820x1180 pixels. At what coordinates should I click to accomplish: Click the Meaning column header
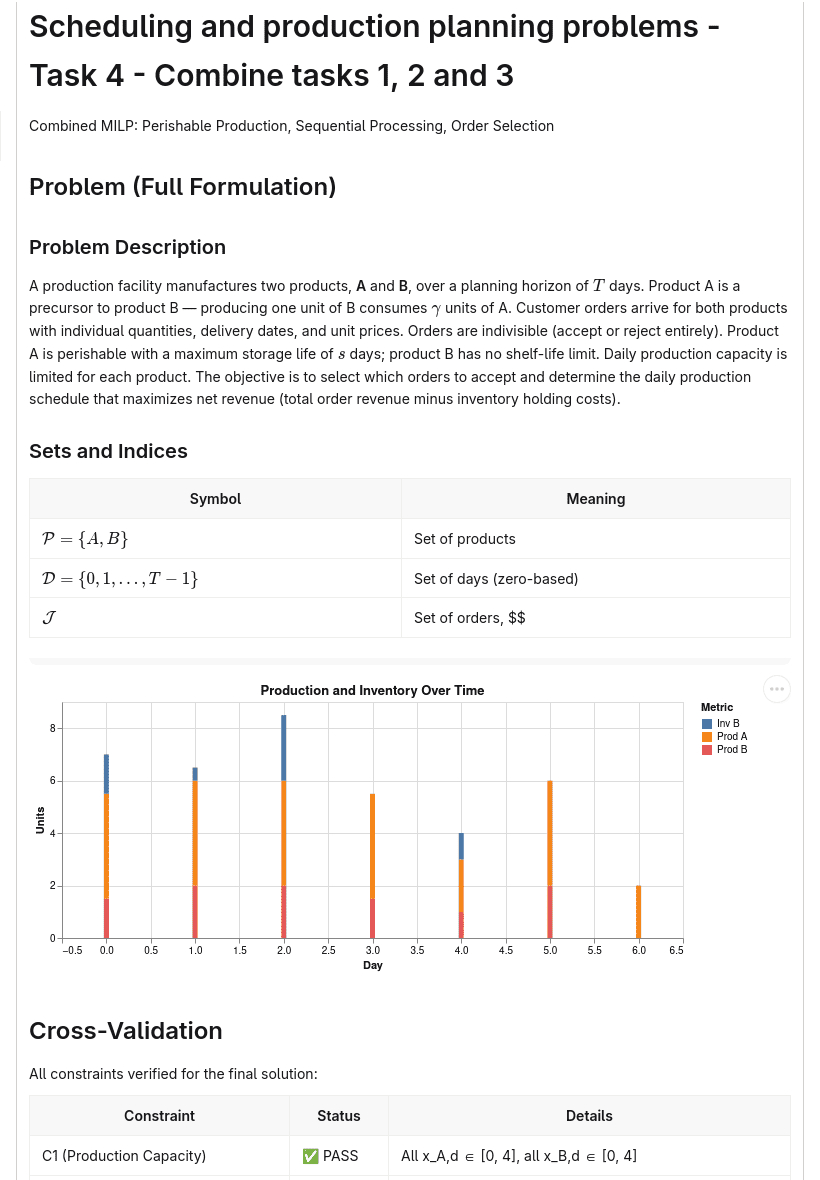click(596, 499)
